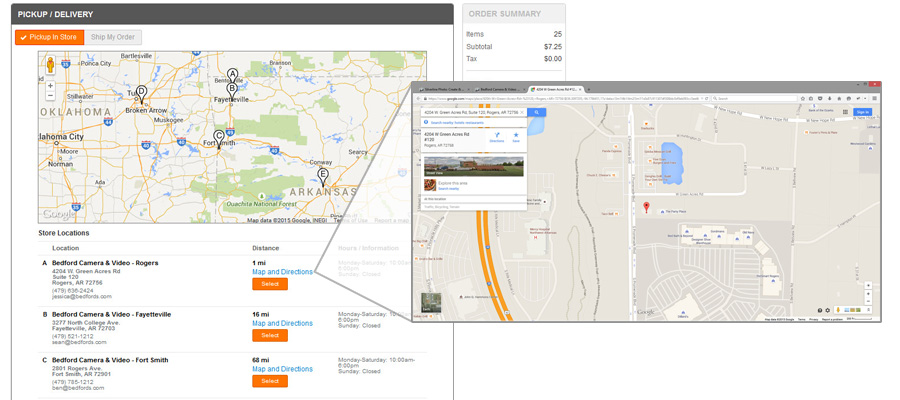Image resolution: width=900 pixels, height=400 pixels.
Task: Click the browser reload icon in the address bar
Action: (707, 98)
